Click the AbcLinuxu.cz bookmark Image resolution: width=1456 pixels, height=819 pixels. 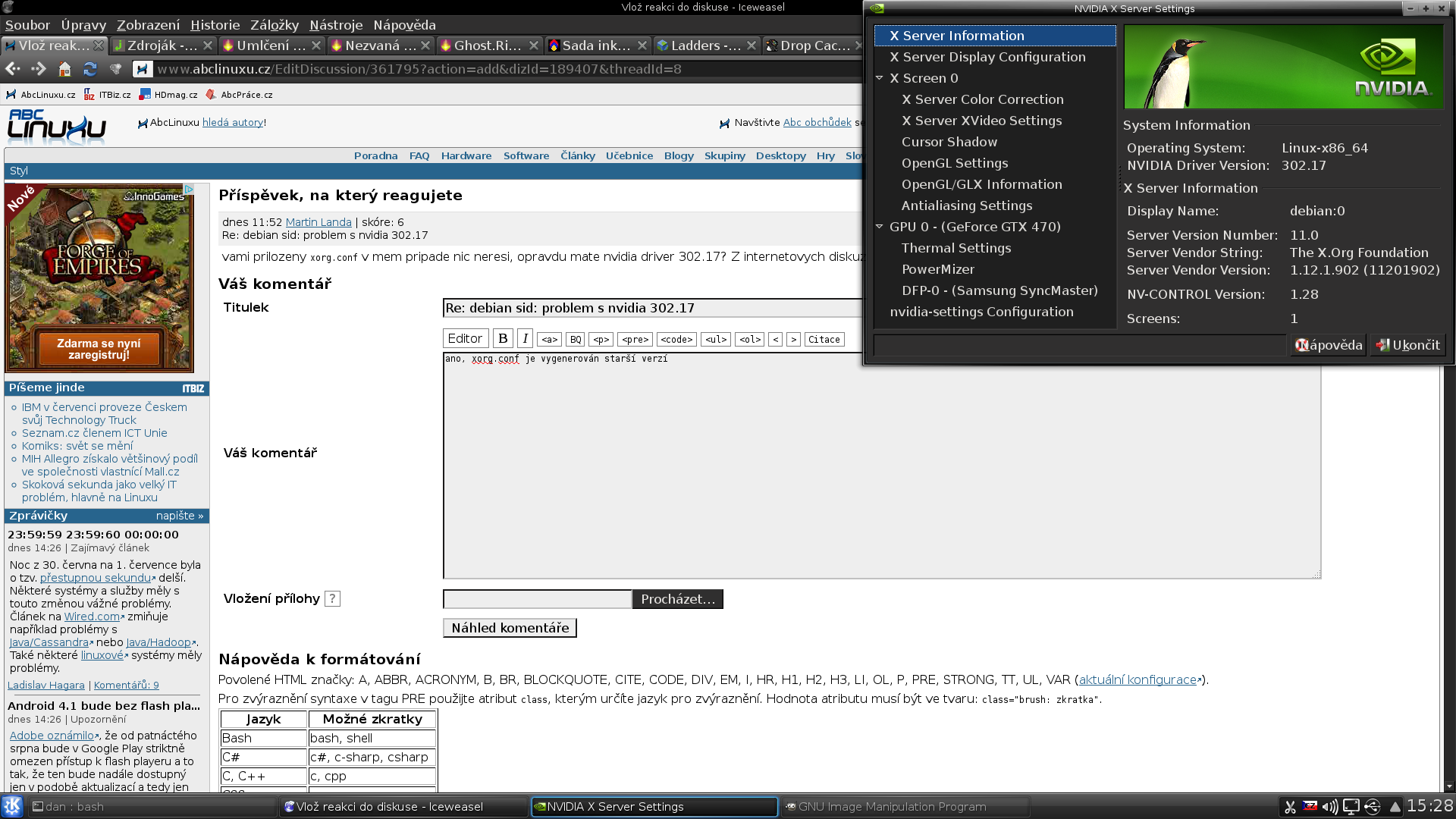[x=41, y=95]
